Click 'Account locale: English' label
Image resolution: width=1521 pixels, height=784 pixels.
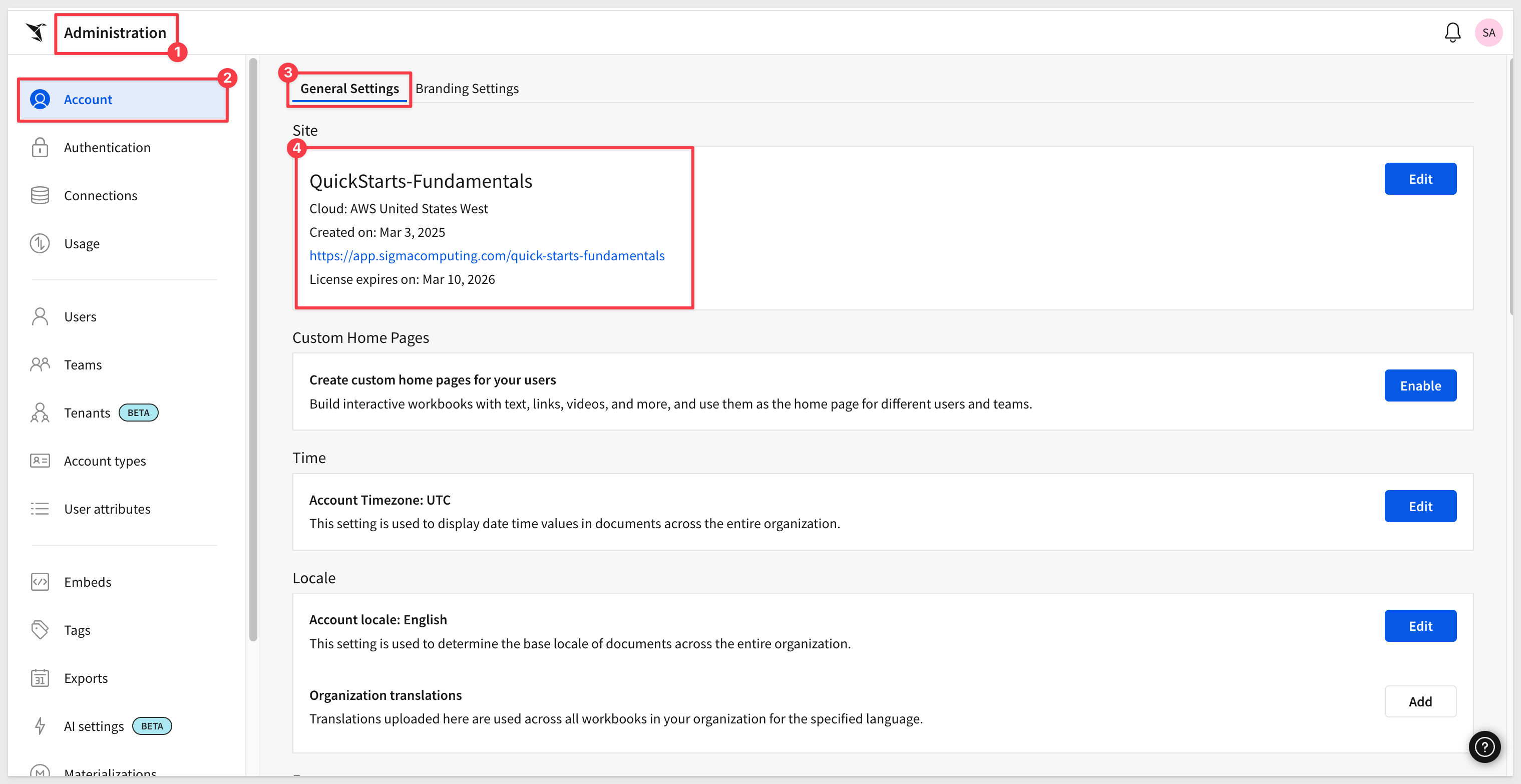point(378,620)
